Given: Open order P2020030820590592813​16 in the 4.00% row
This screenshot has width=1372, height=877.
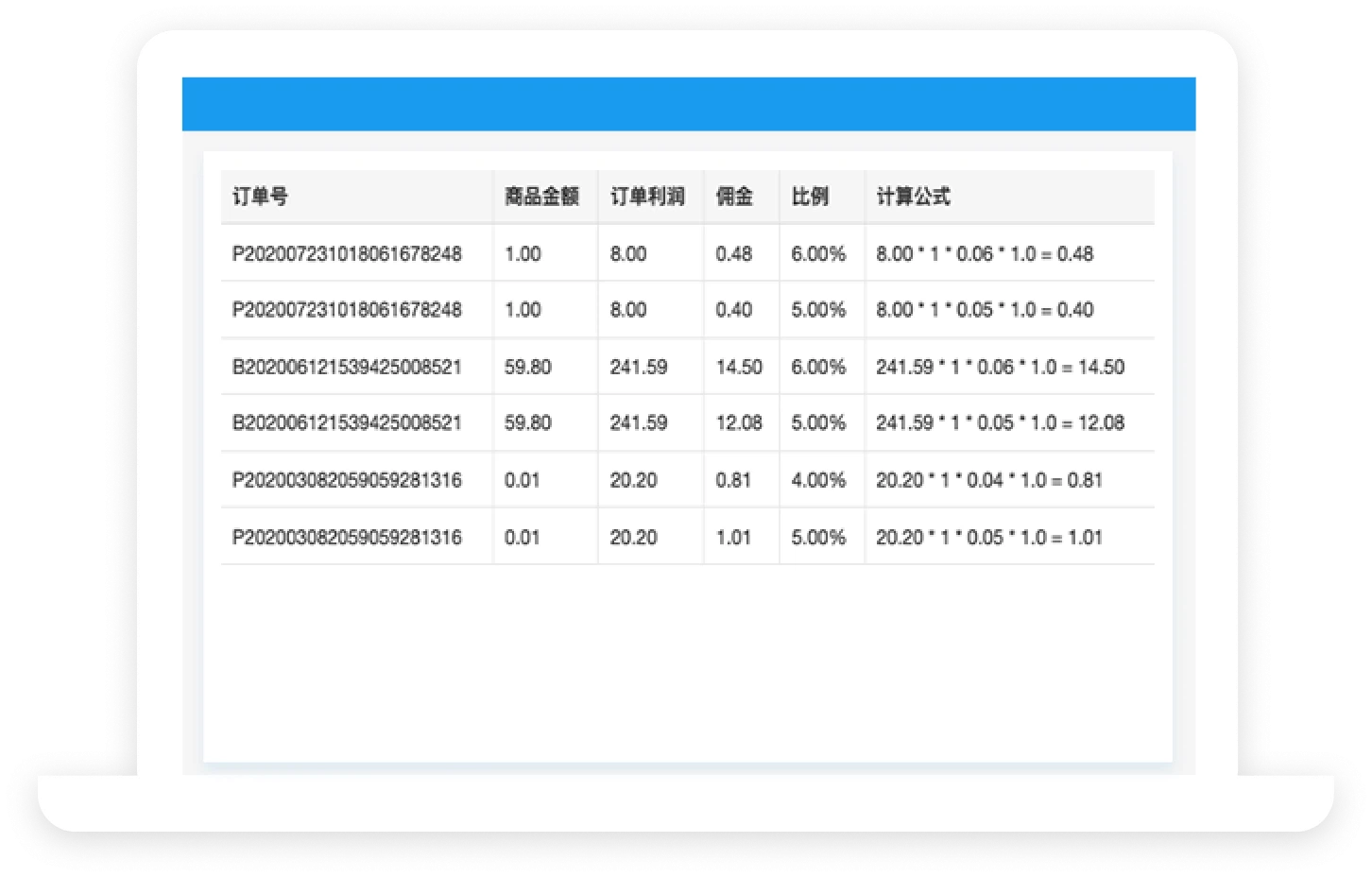Looking at the screenshot, I should pyautogui.click(x=347, y=480).
